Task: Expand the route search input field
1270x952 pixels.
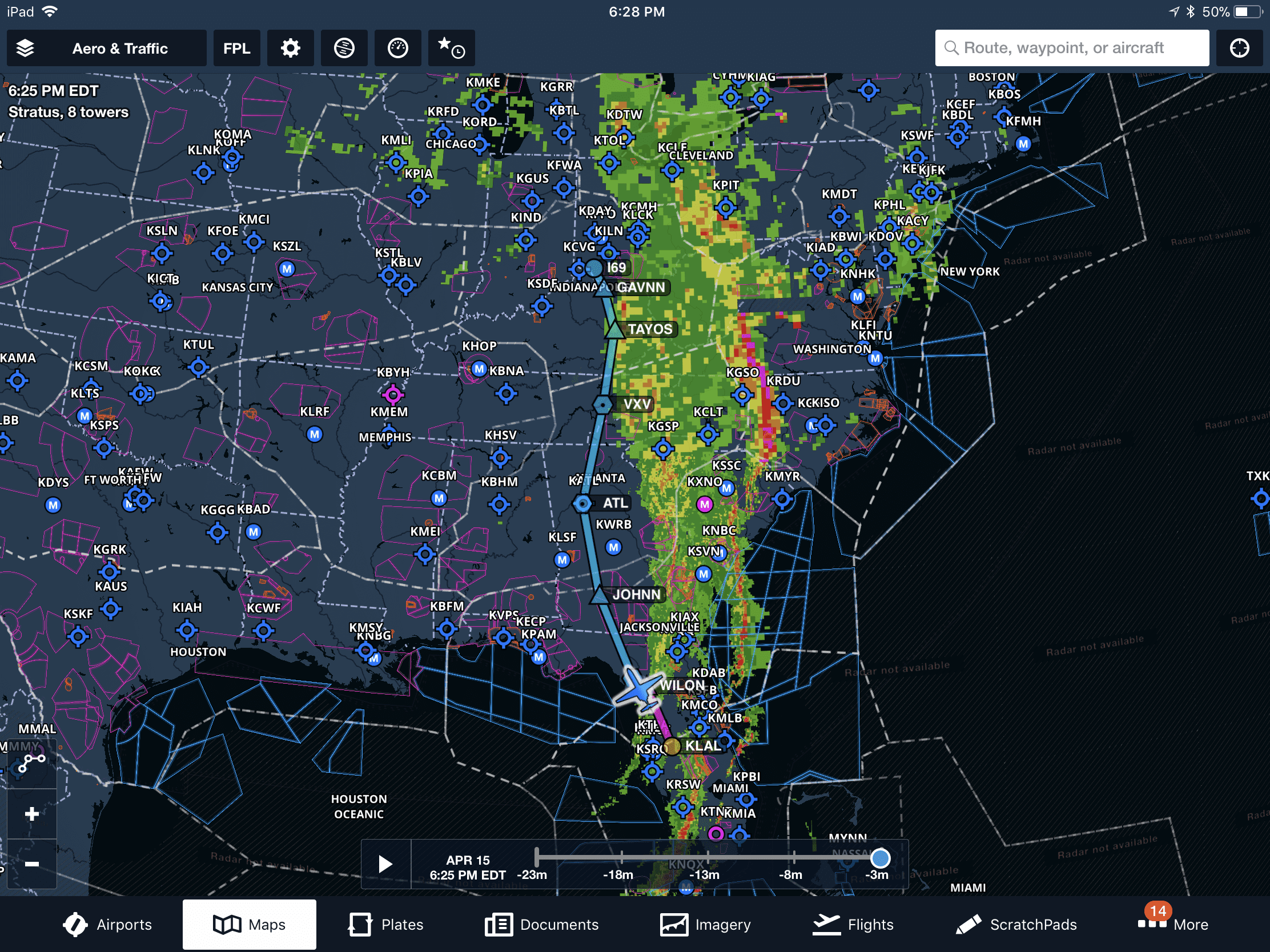Action: pyautogui.click(x=1072, y=46)
